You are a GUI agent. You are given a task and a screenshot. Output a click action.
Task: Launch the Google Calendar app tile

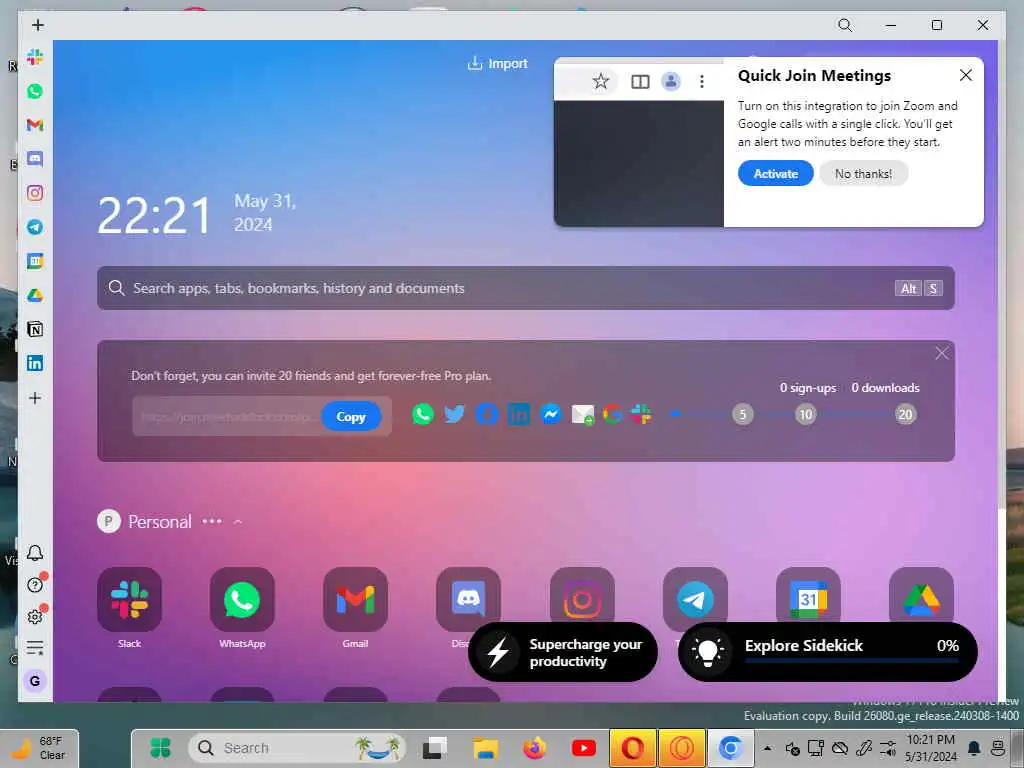(x=808, y=596)
